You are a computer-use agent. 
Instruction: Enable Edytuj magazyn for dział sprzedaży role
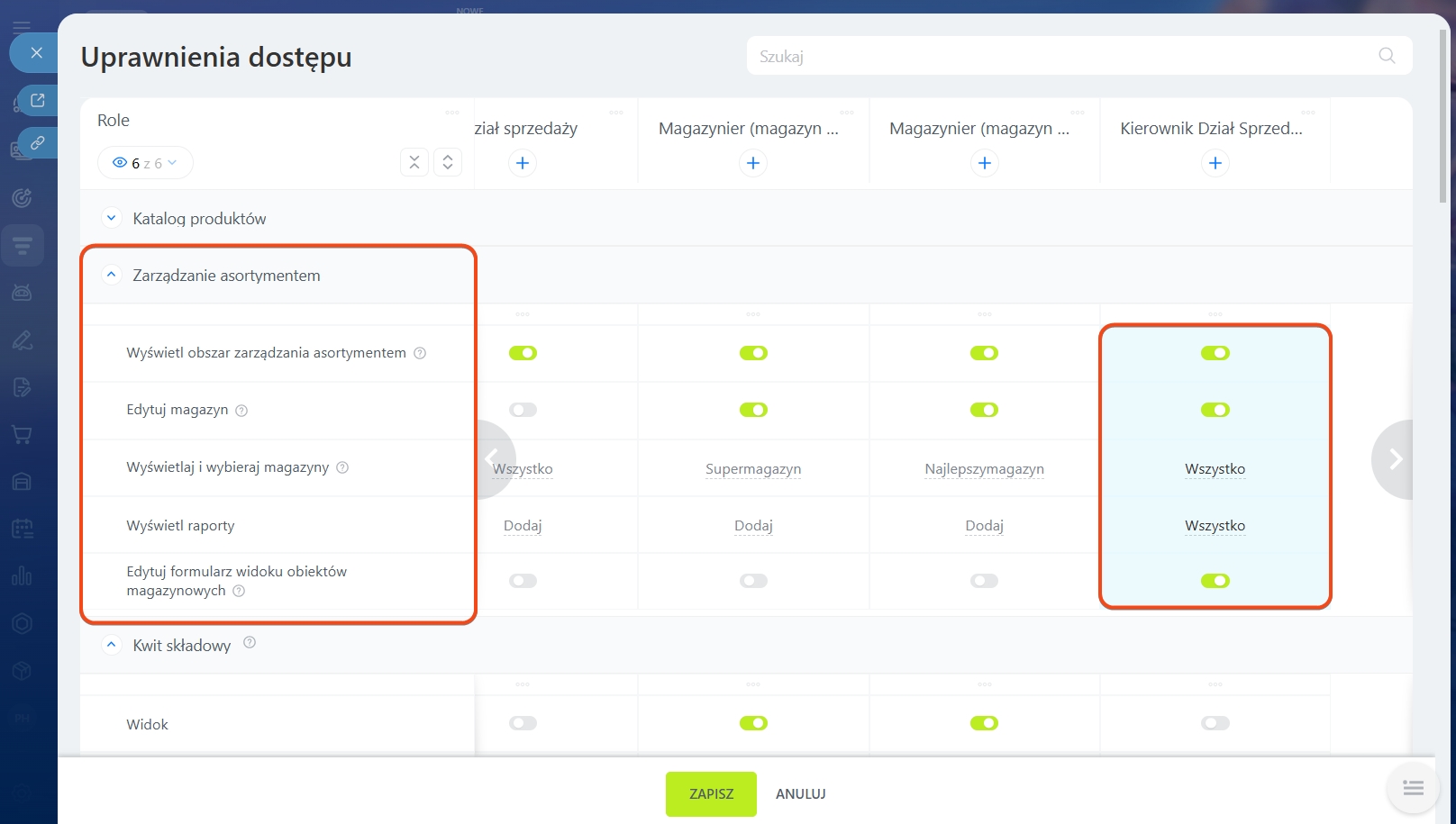click(x=523, y=410)
